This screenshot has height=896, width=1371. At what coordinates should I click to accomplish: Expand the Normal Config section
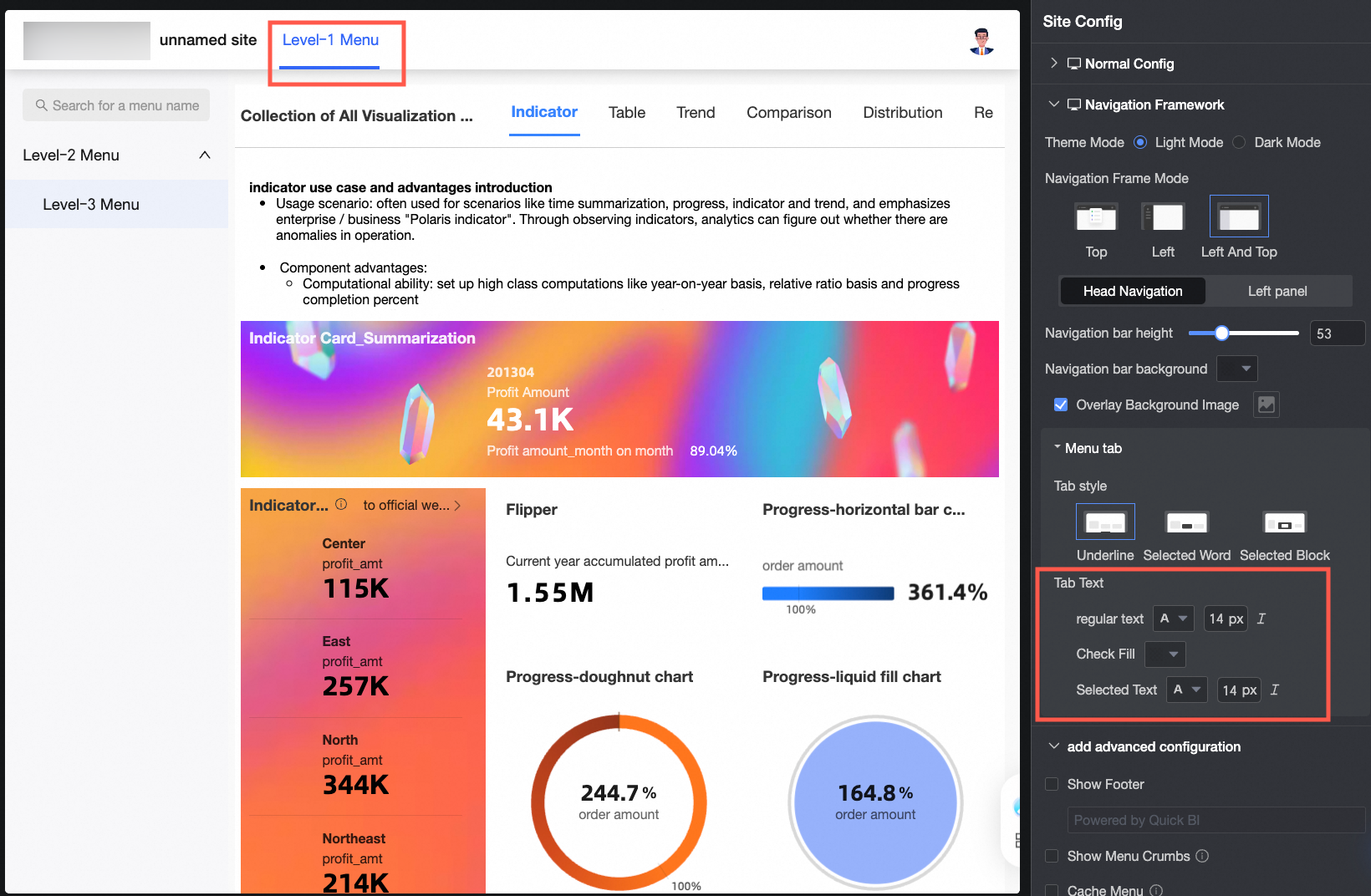pyautogui.click(x=1054, y=64)
